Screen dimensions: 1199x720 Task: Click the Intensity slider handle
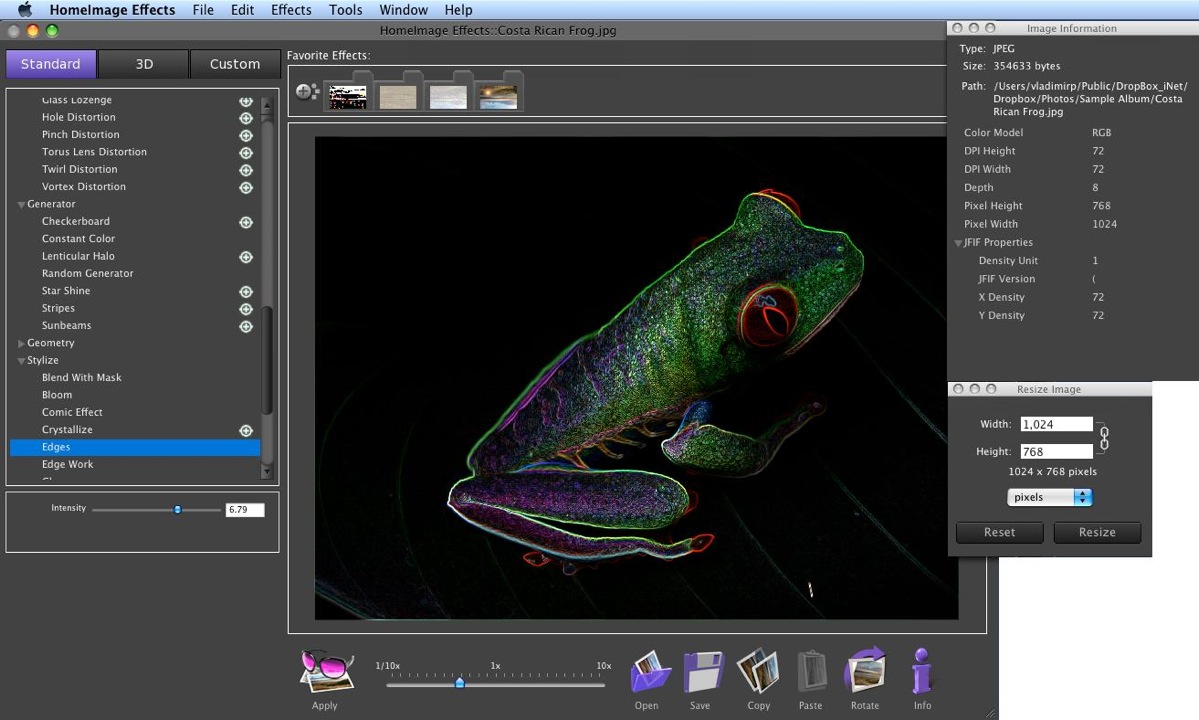coord(177,510)
